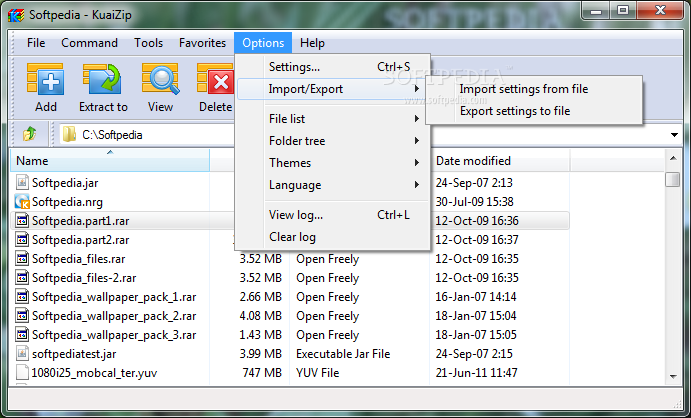Click date 30-Jul-09 15:38

[475, 202]
